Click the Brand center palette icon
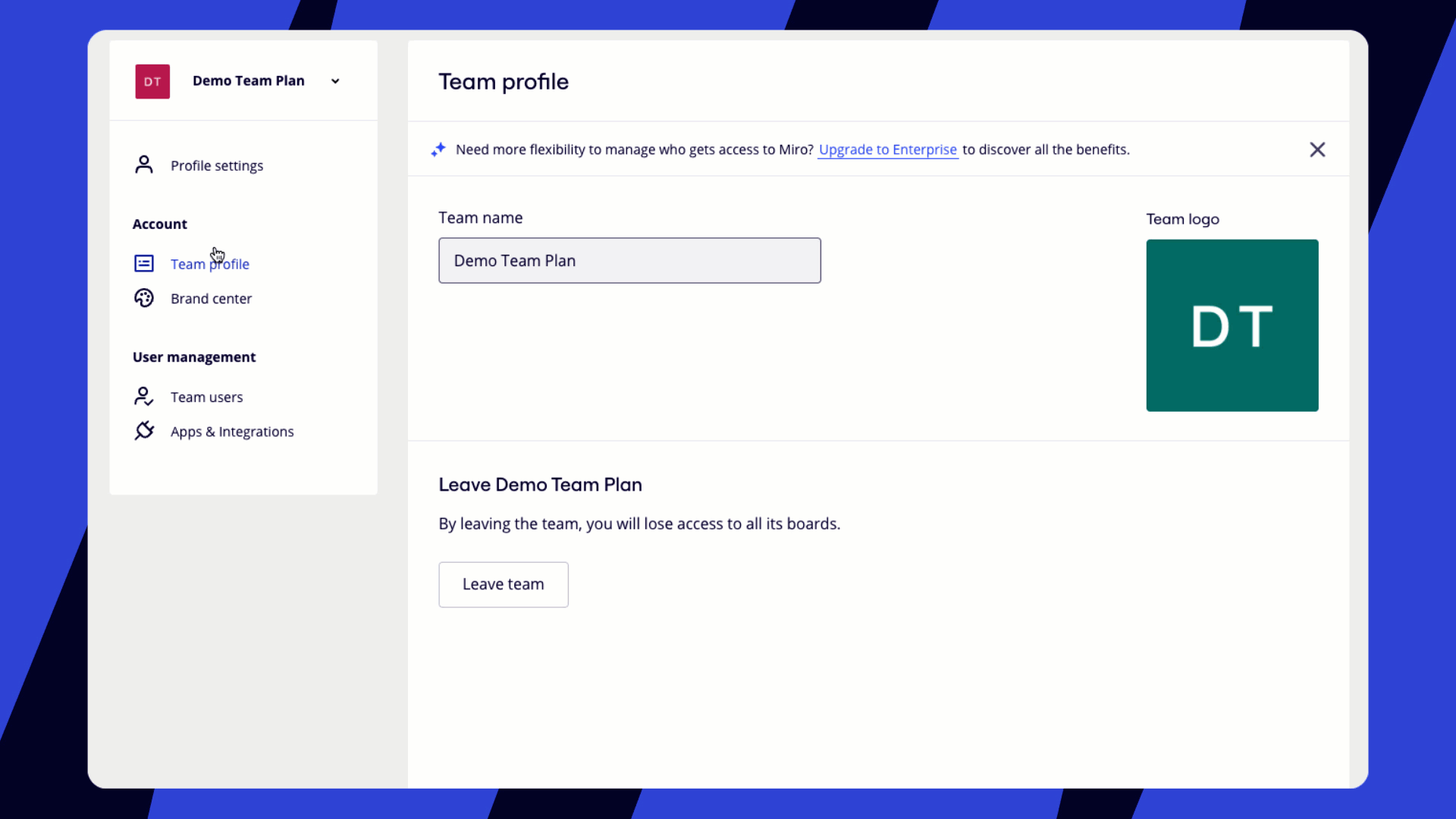Image resolution: width=1456 pixels, height=819 pixels. [x=144, y=298]
